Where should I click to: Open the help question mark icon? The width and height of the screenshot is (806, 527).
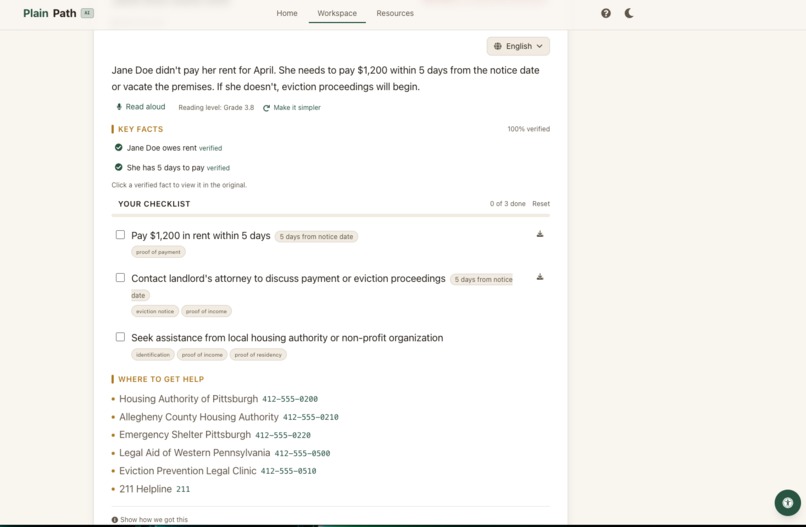click(606, 13)
